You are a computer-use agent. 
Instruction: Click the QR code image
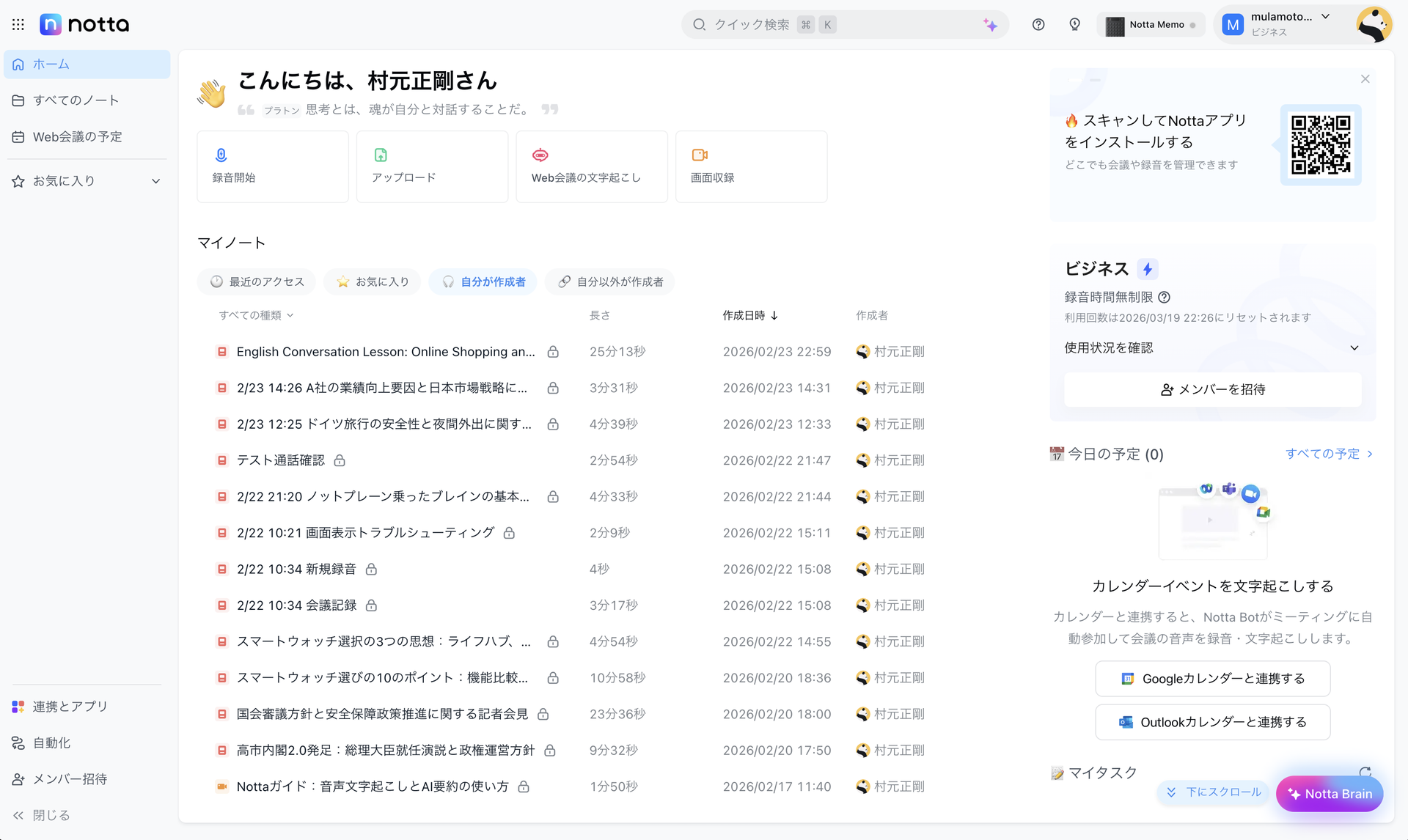[x=1321, y=144]
